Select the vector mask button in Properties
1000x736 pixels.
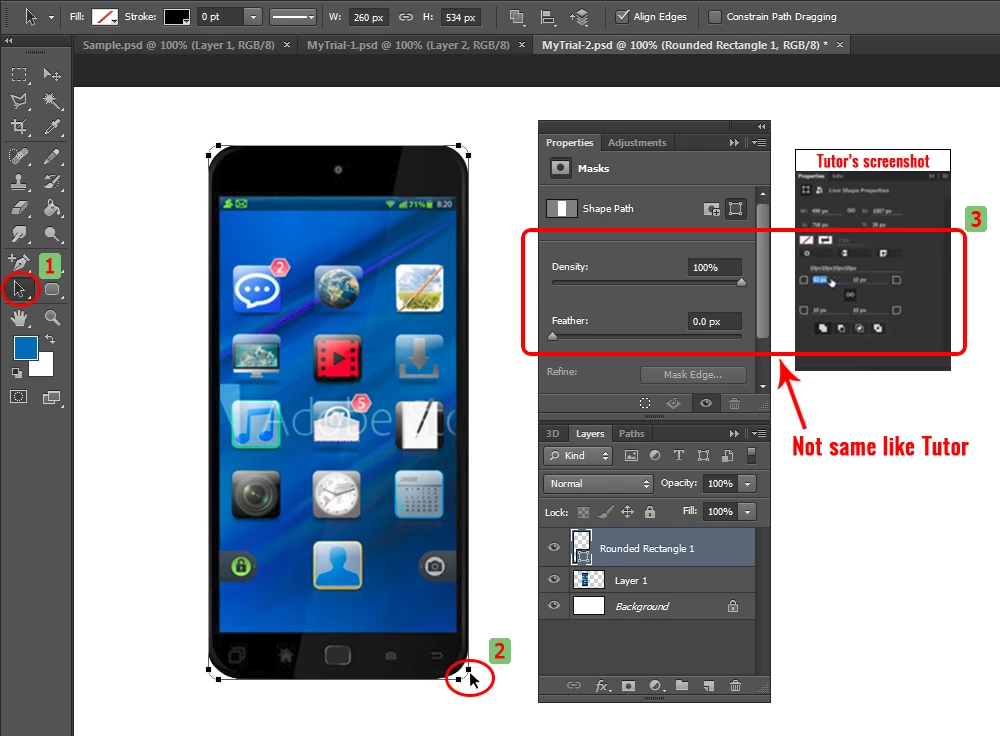pyautogui.click(x=735, y=209)
